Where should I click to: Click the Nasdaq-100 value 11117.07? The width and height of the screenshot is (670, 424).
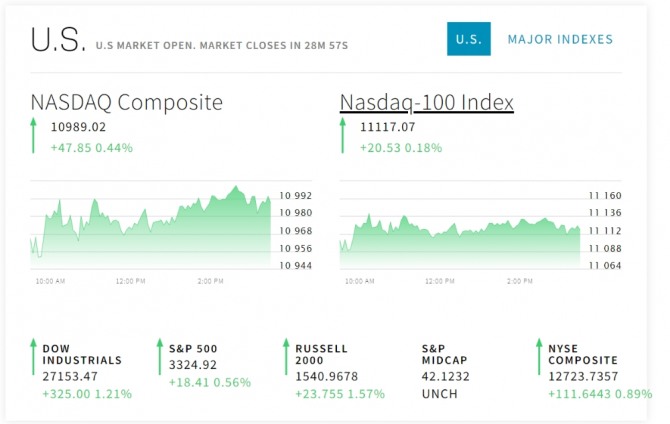click(387, 127)
